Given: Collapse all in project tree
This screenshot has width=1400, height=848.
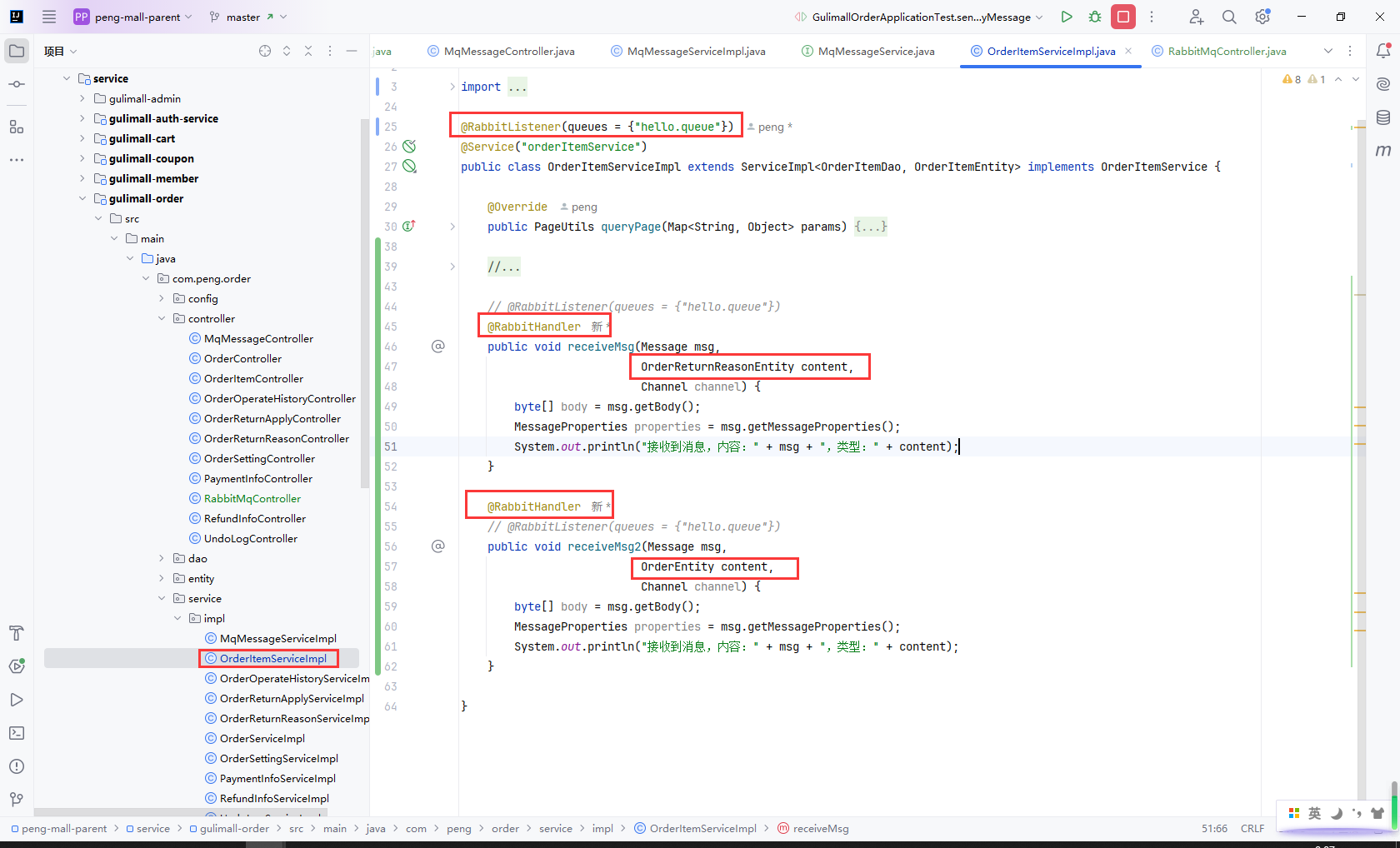Looking at the screenshot, I should tap(308, 51).
